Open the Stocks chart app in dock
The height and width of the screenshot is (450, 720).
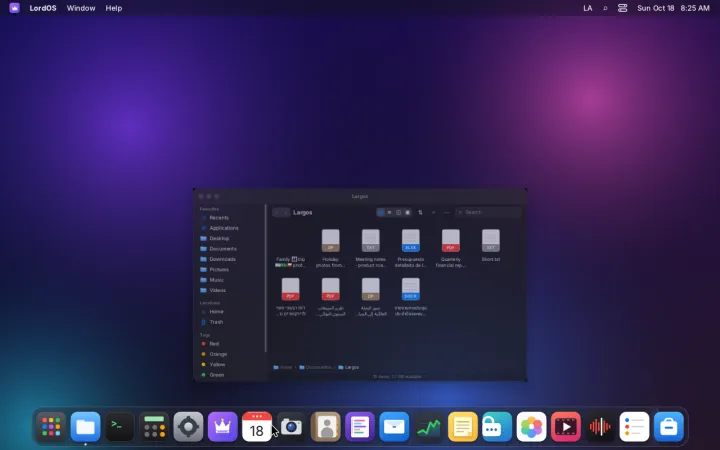pos(428,427)
